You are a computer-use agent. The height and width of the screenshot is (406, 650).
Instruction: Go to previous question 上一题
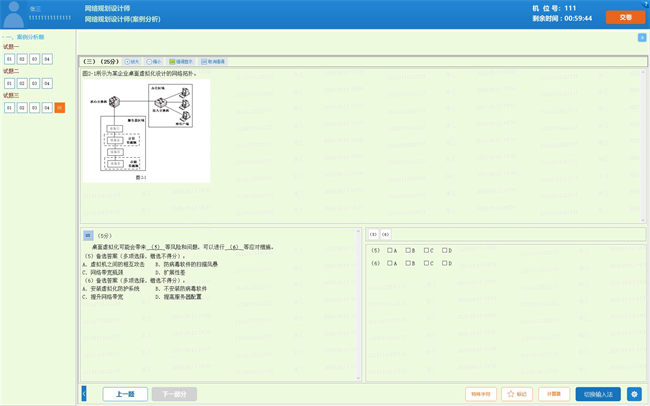coord(125,394)
